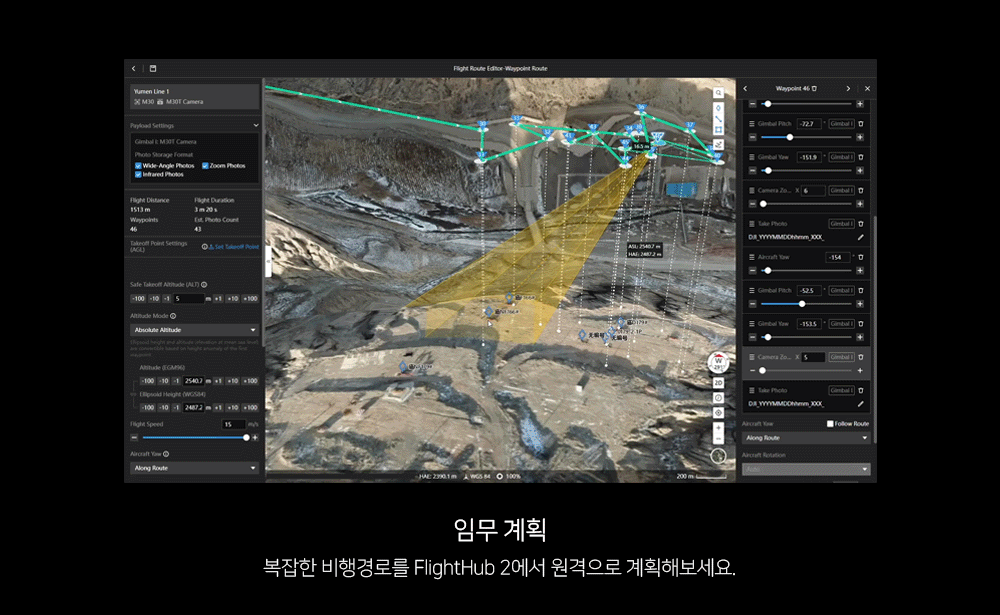Open Gimbal selector for Gimbal Pitch -72.7
The width and height of the screenshot is (1000, 615).
point(841,124)
